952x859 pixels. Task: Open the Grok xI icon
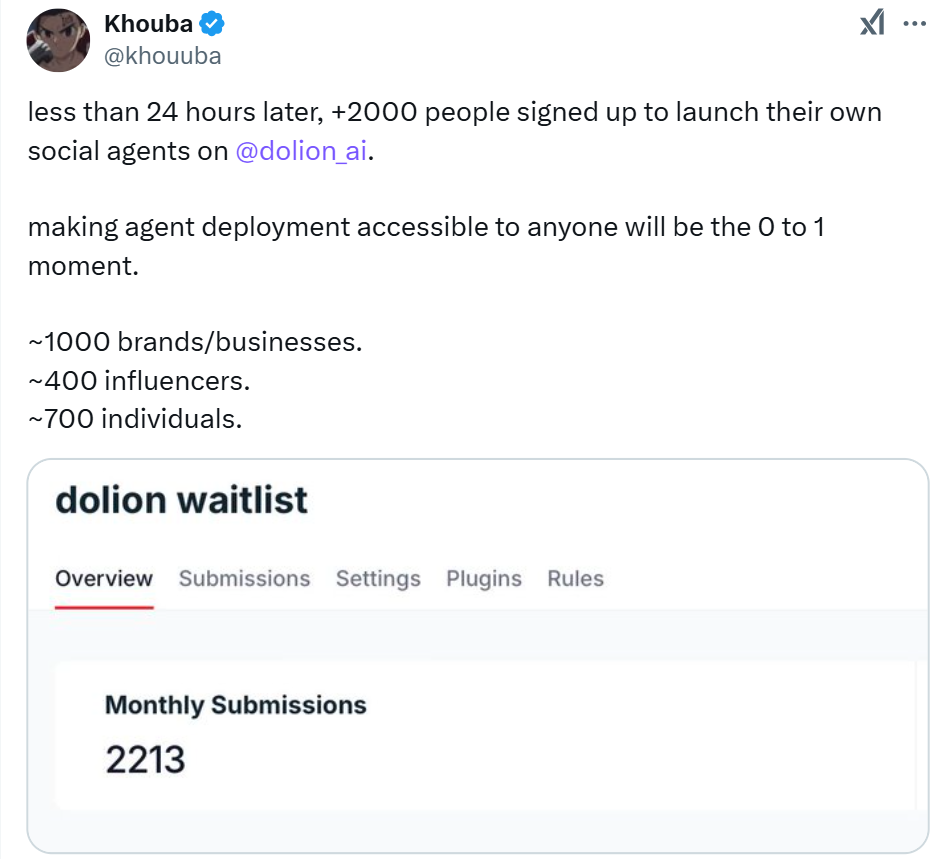pos(872,24)
